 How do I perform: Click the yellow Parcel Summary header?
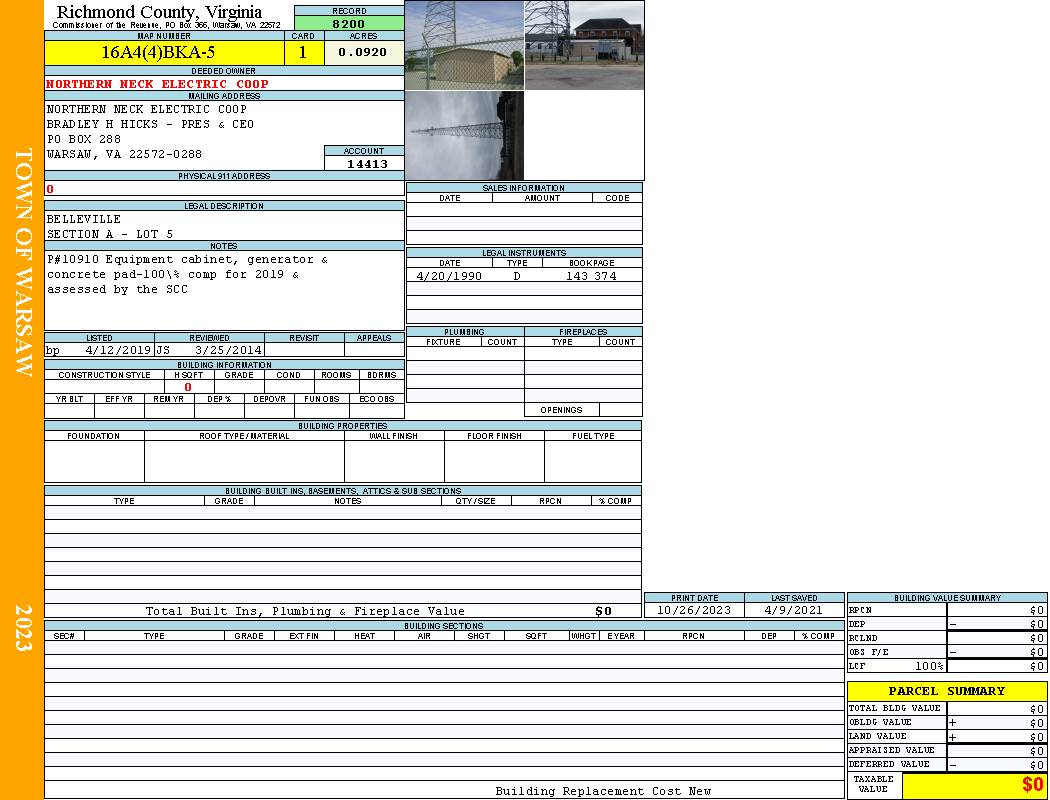[946, 691]
